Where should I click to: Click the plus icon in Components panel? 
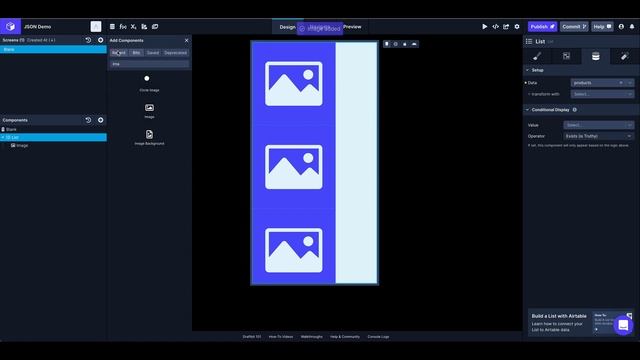[100, 120]
